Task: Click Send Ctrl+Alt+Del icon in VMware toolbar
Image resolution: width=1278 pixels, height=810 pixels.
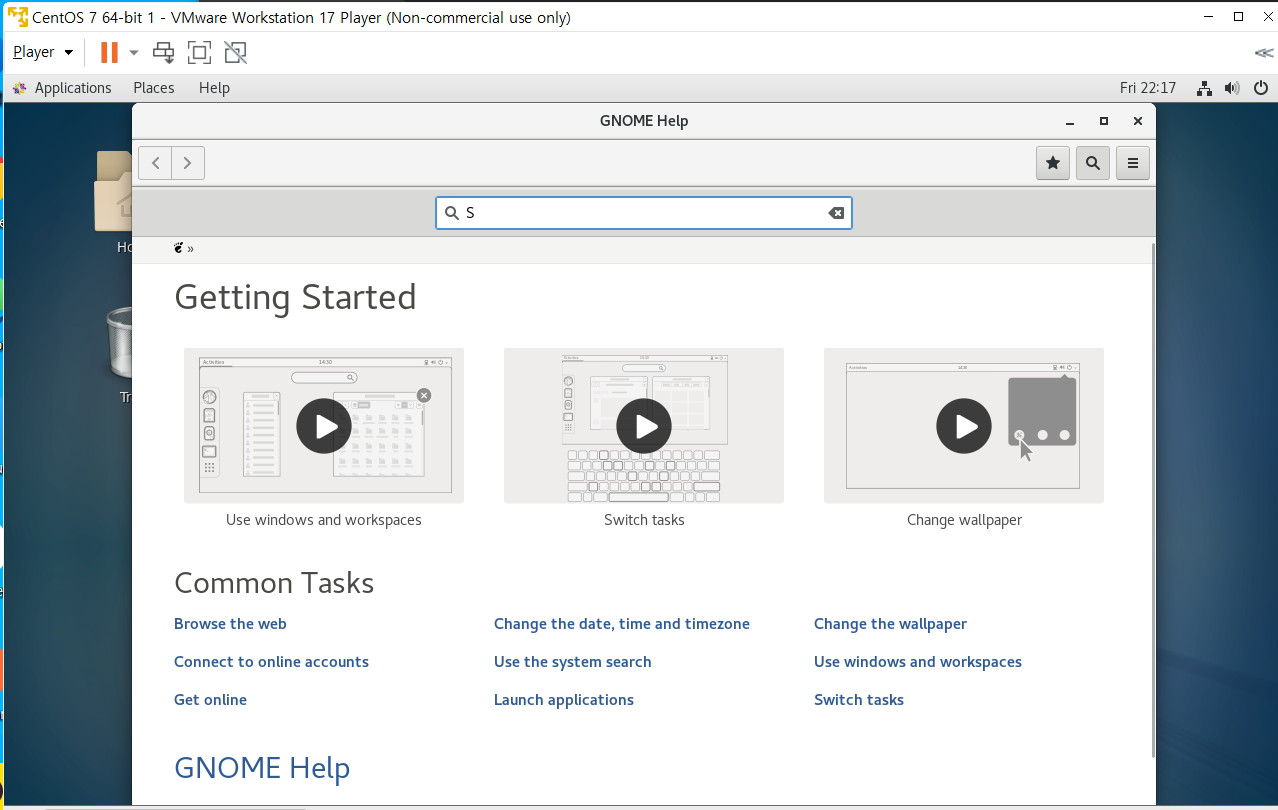Action: coord(163,52)
